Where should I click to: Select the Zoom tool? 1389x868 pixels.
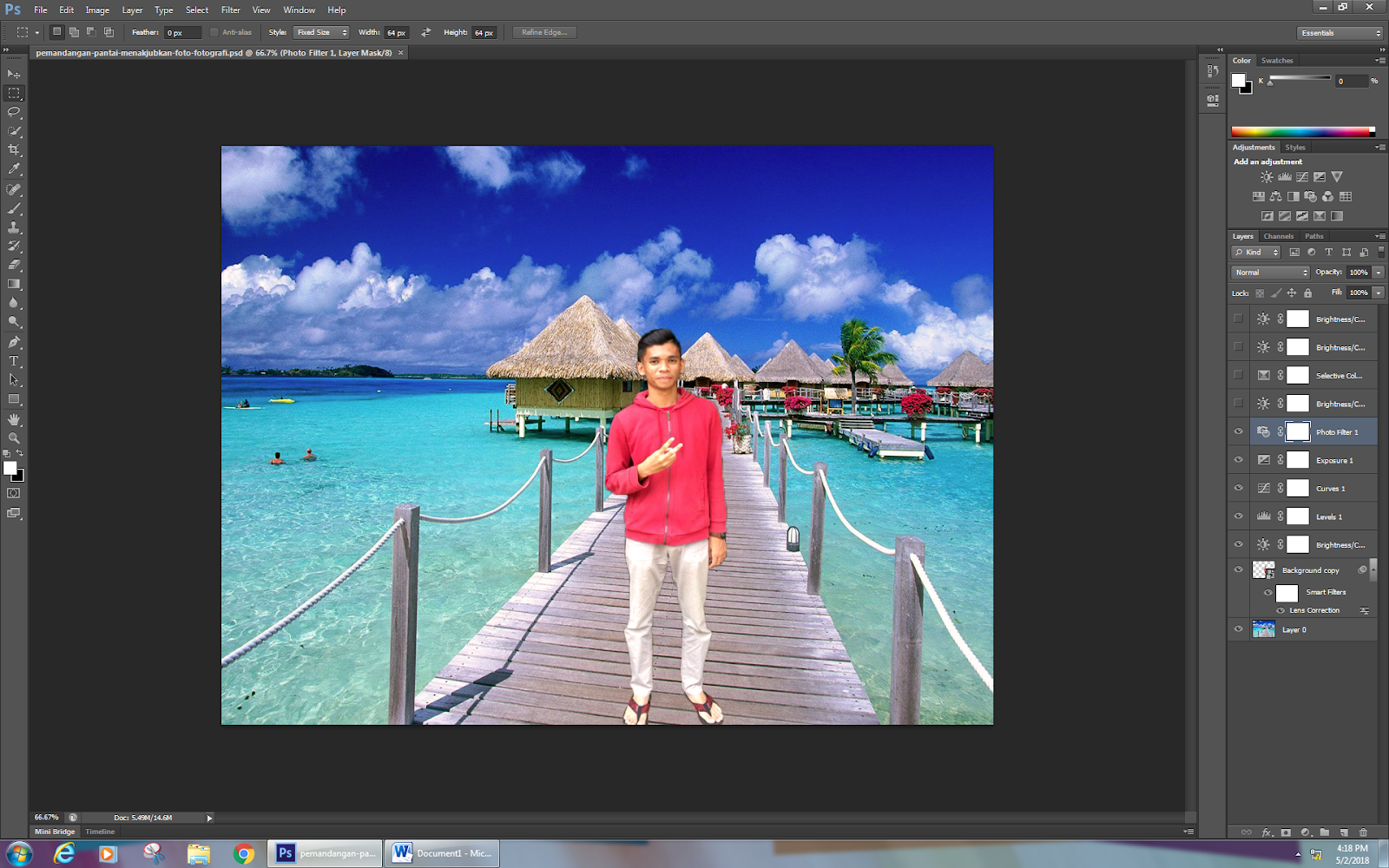pyautogui.click(x=13, y=438)
